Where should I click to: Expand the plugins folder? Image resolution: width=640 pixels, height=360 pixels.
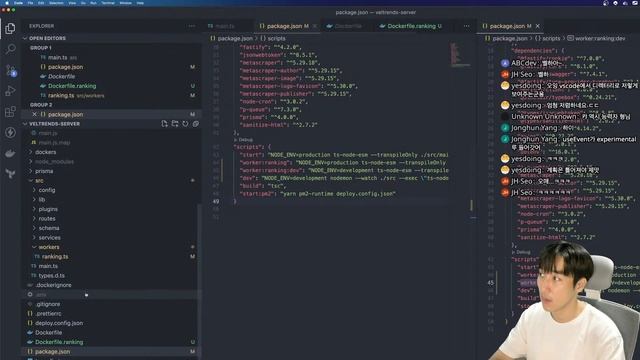(x=48, y=209)
